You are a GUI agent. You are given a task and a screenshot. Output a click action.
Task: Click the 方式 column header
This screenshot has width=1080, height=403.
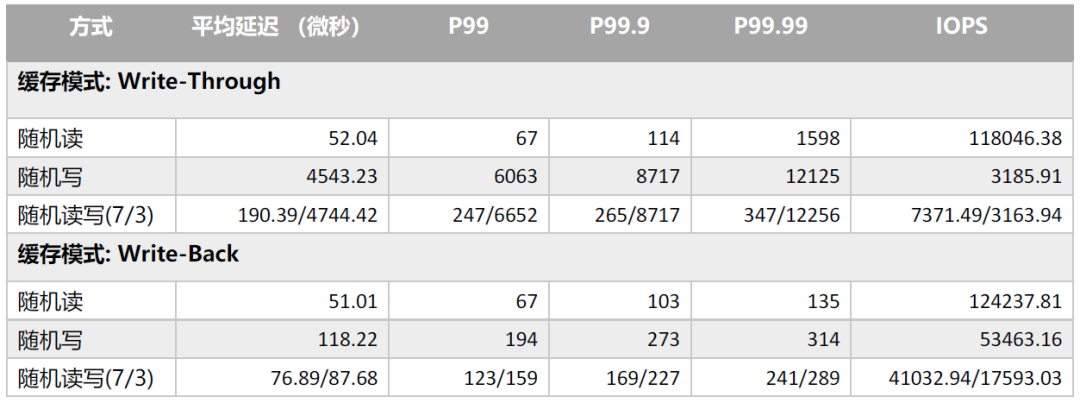[x=90, y=28]
